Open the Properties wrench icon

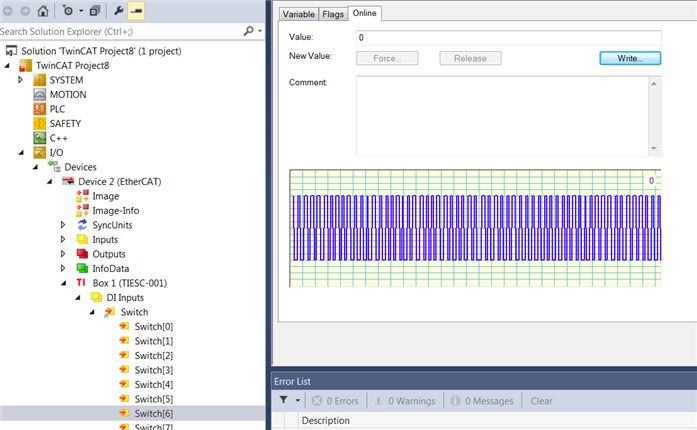[x=118, y=11]
